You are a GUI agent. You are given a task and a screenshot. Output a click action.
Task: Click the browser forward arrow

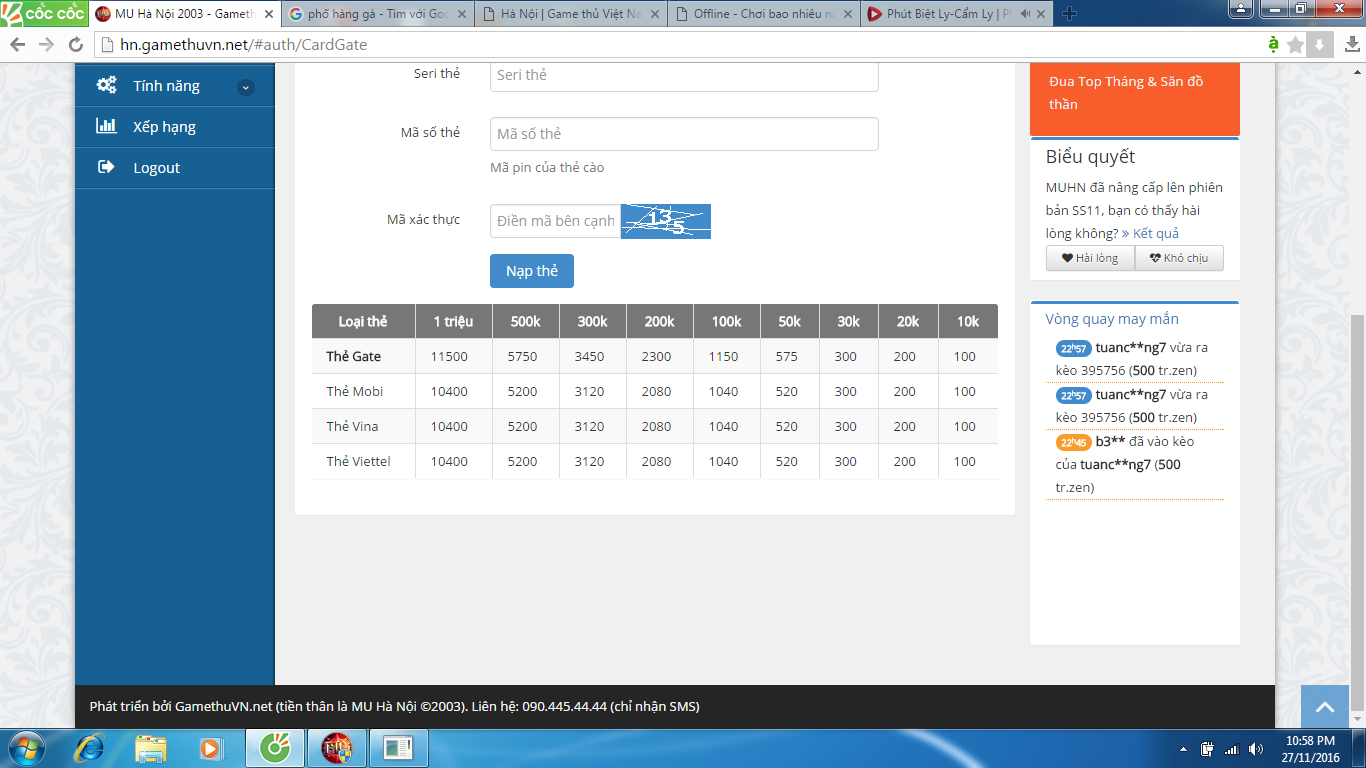pyautogui.click(x=46, y=45)
